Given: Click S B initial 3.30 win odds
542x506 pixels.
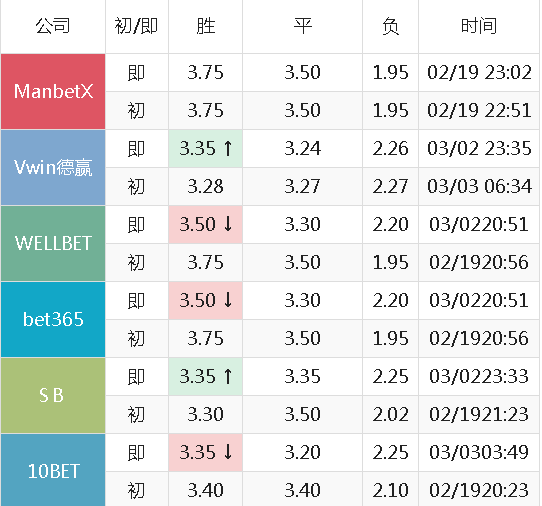Looking at the screenshot, I should pyautogui.click(x=205, y=415).
